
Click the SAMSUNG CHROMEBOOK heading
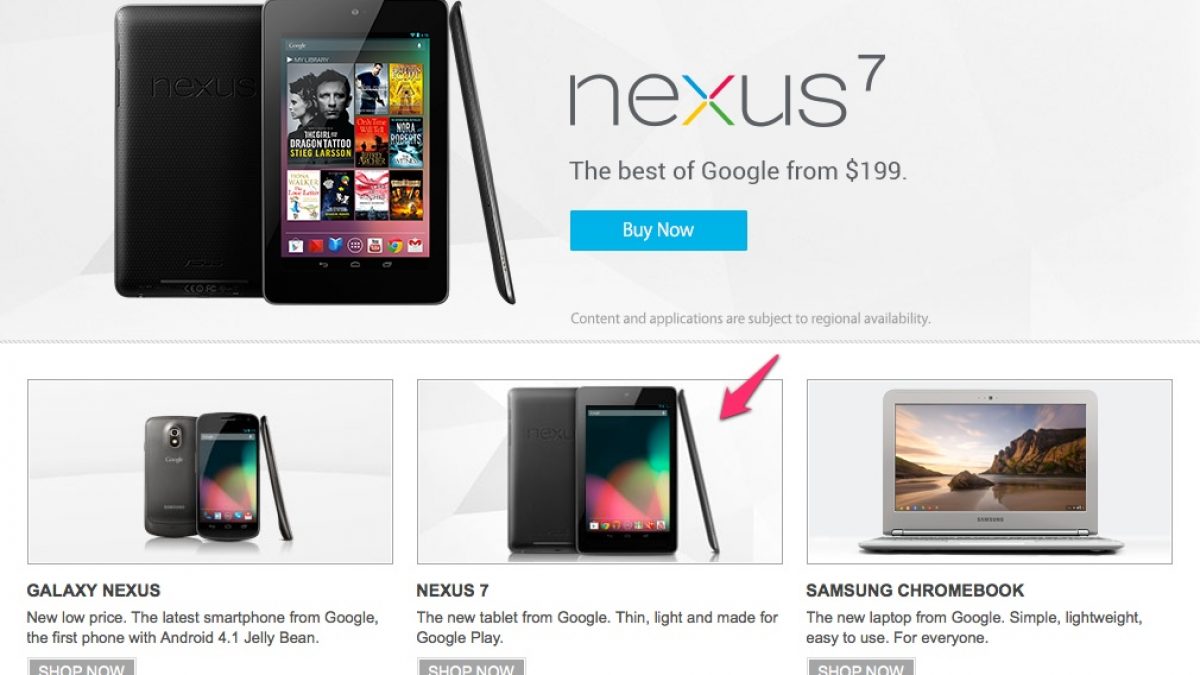click(x=916, y=590)
